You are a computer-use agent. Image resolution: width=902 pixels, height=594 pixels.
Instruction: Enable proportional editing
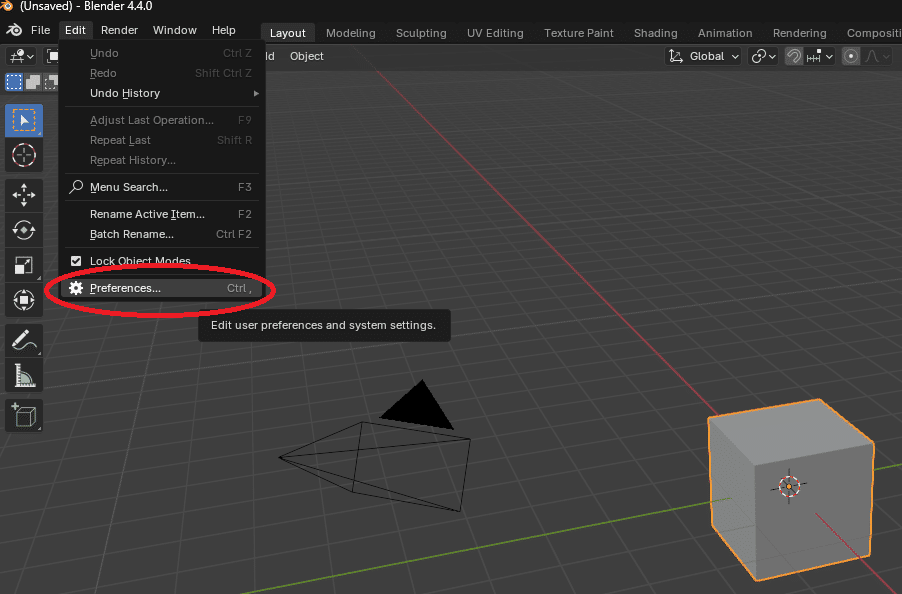(x=849, y=56)
